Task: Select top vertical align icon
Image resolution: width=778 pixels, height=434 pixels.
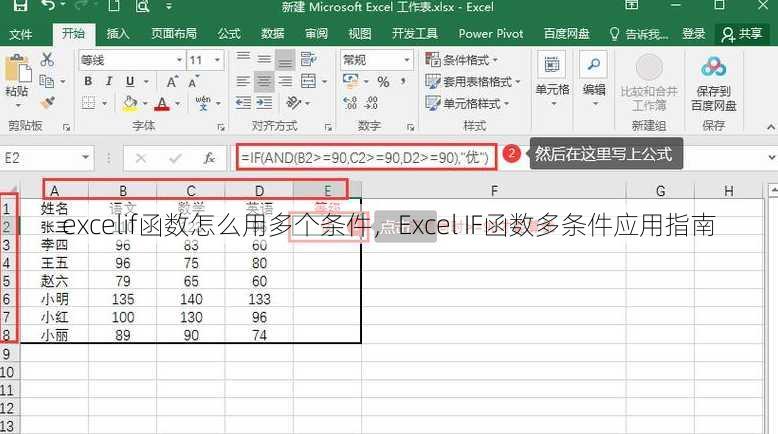Action: click(243, 59)
